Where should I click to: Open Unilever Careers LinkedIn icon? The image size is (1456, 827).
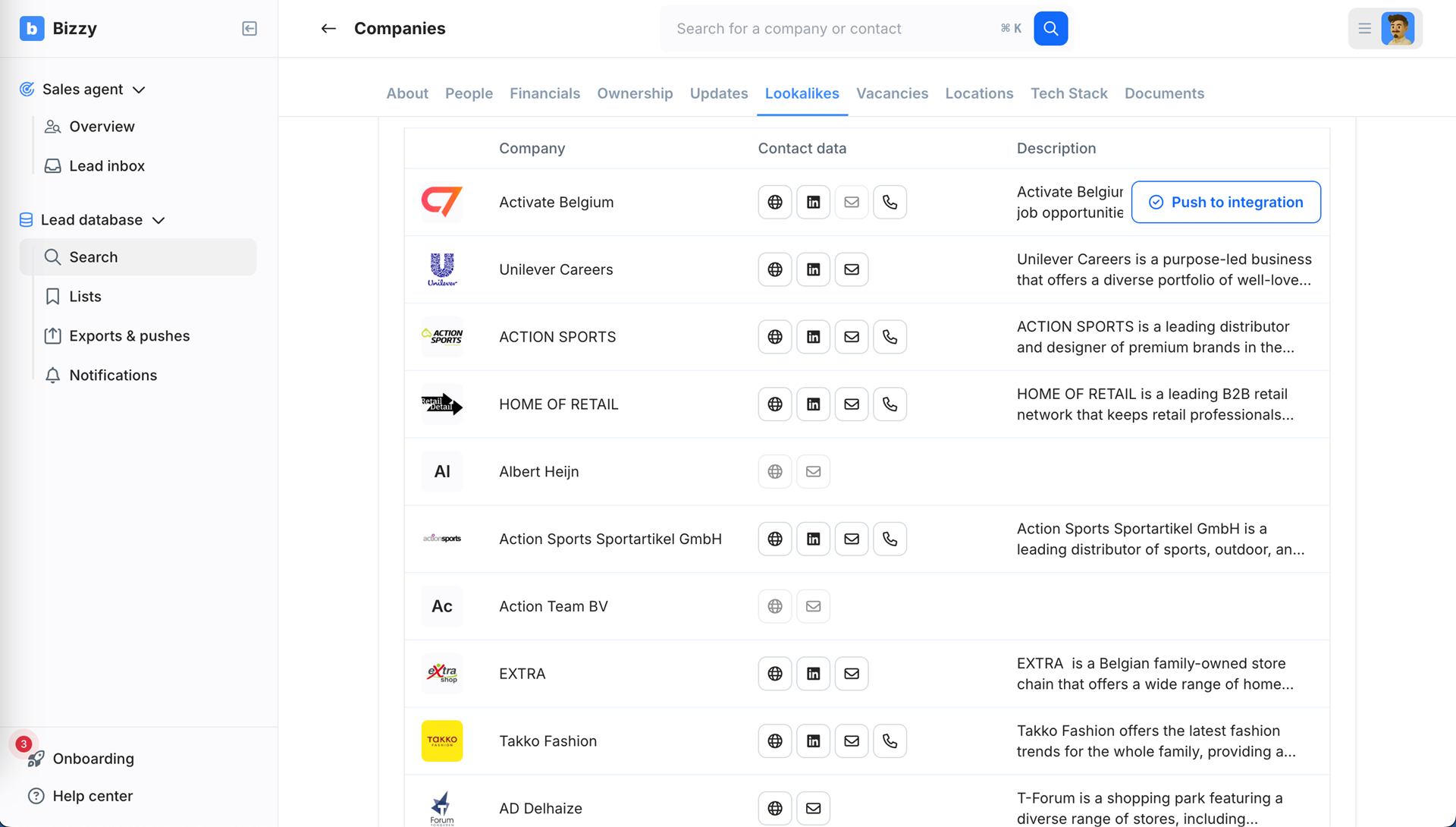coord(813,269)
